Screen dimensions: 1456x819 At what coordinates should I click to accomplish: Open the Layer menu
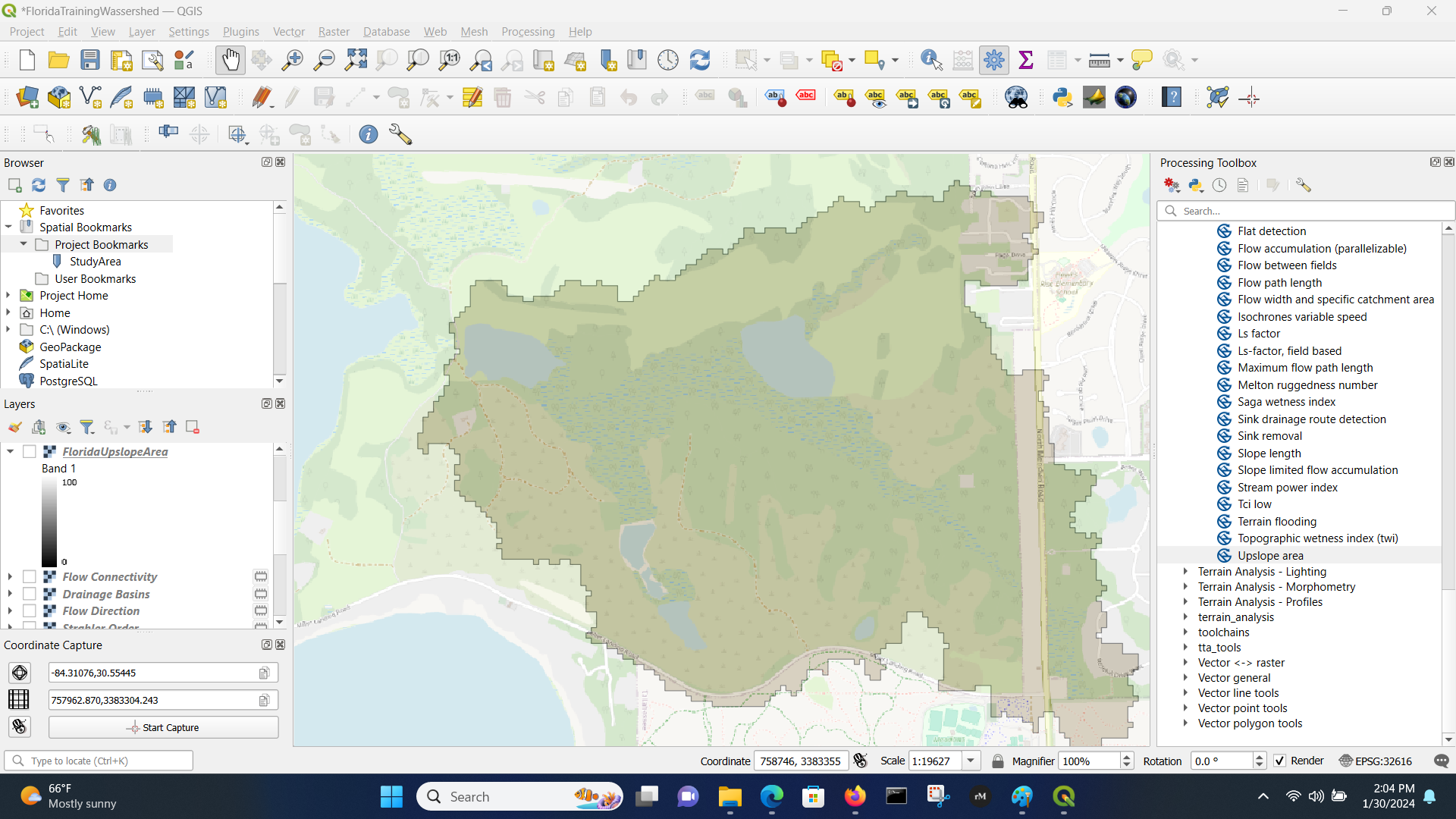tap(142, 32)
